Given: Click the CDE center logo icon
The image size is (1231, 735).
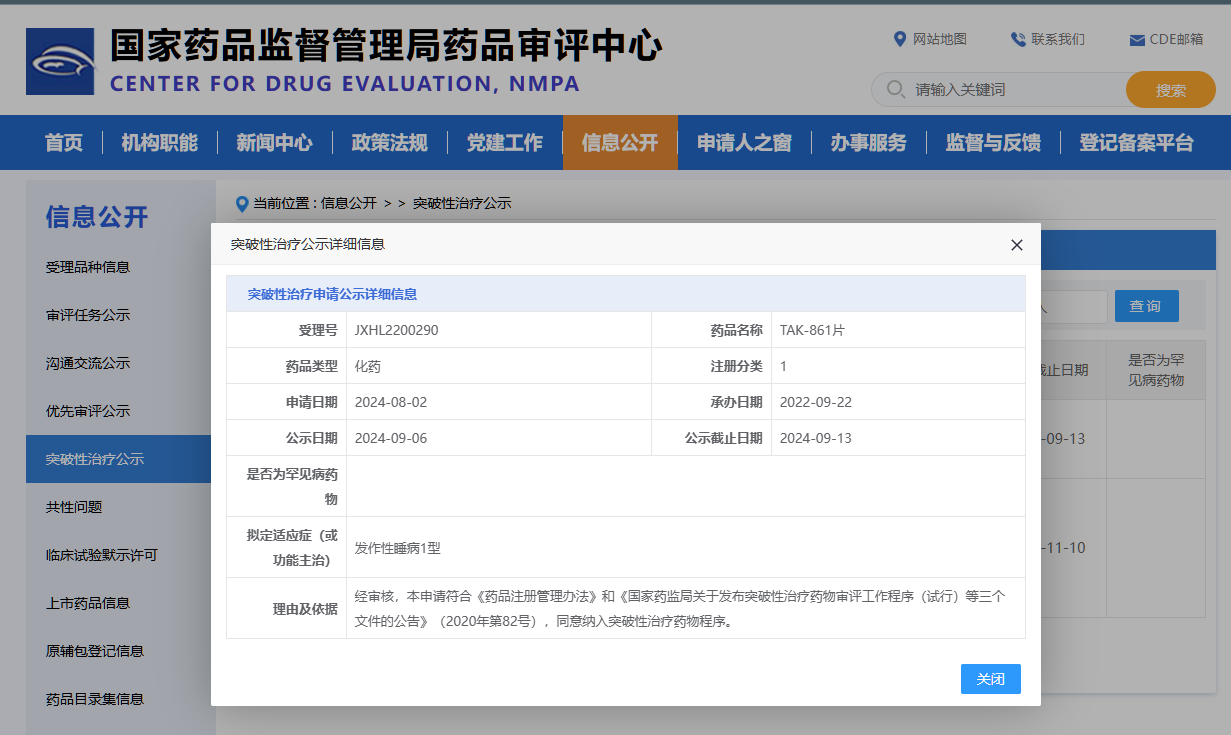Looking at the screenshot, I should pos(60,62).
